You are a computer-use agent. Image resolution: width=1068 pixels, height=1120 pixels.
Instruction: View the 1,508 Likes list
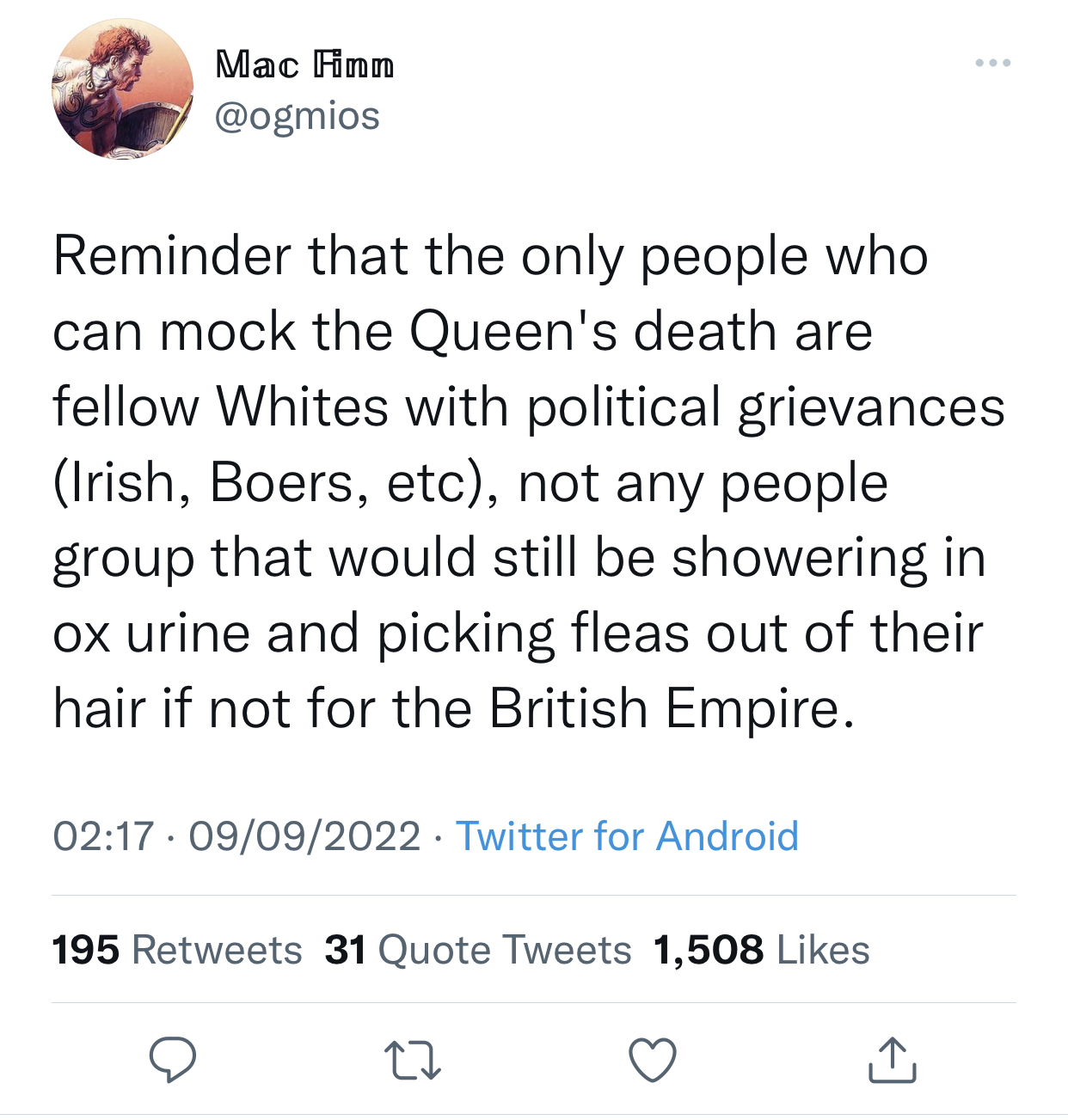click(x=762, y=950)
